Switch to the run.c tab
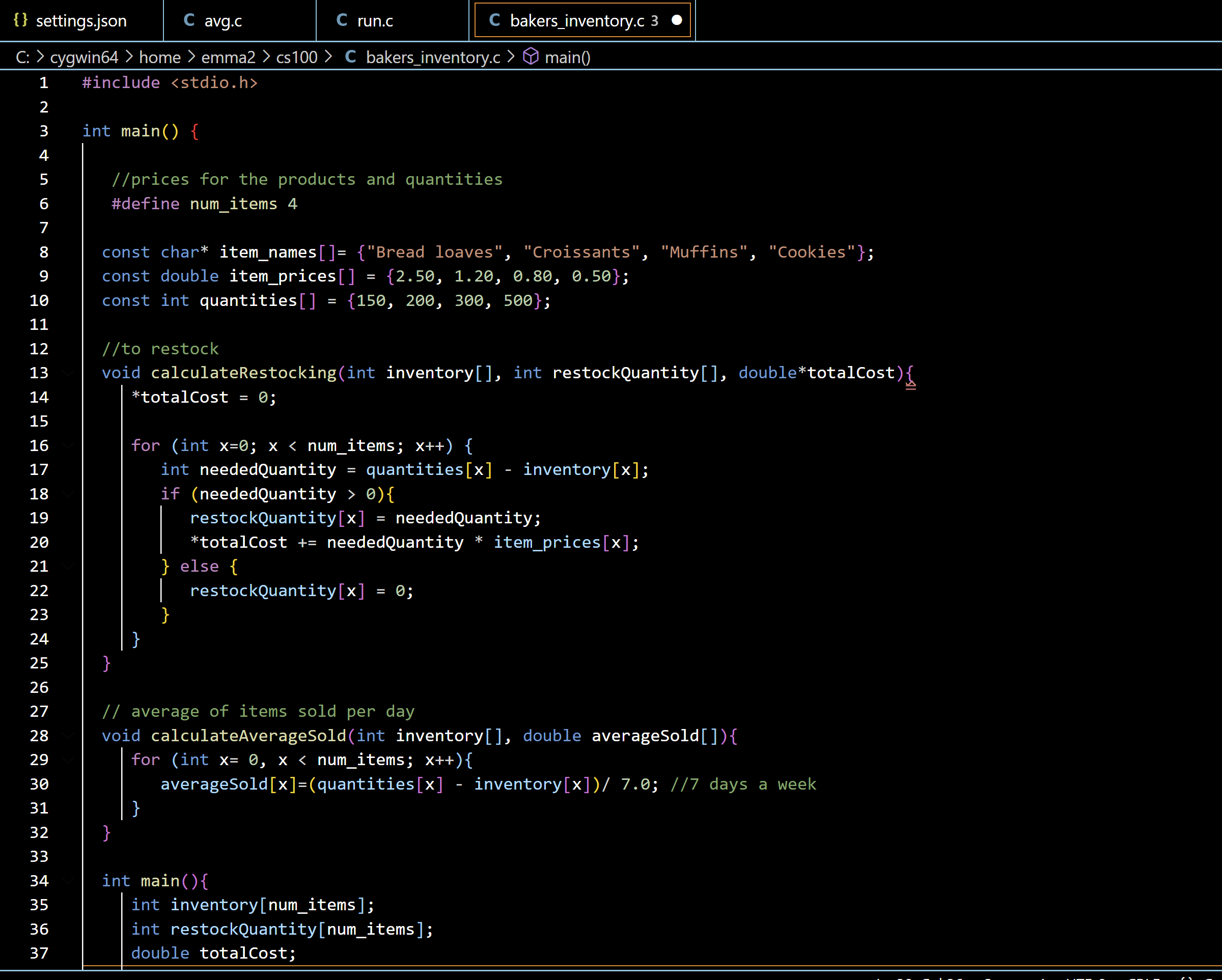Viewport: 1222px width, 980px height. click(x=375, y=20)
